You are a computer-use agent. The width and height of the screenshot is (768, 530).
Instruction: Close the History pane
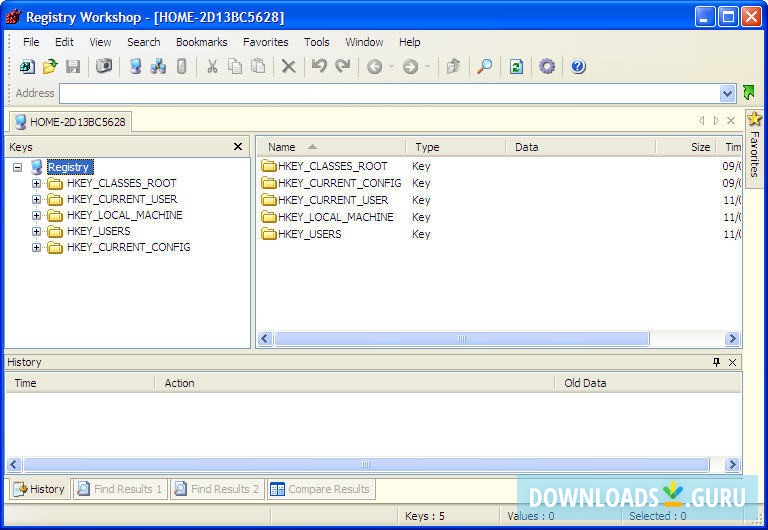733,362
